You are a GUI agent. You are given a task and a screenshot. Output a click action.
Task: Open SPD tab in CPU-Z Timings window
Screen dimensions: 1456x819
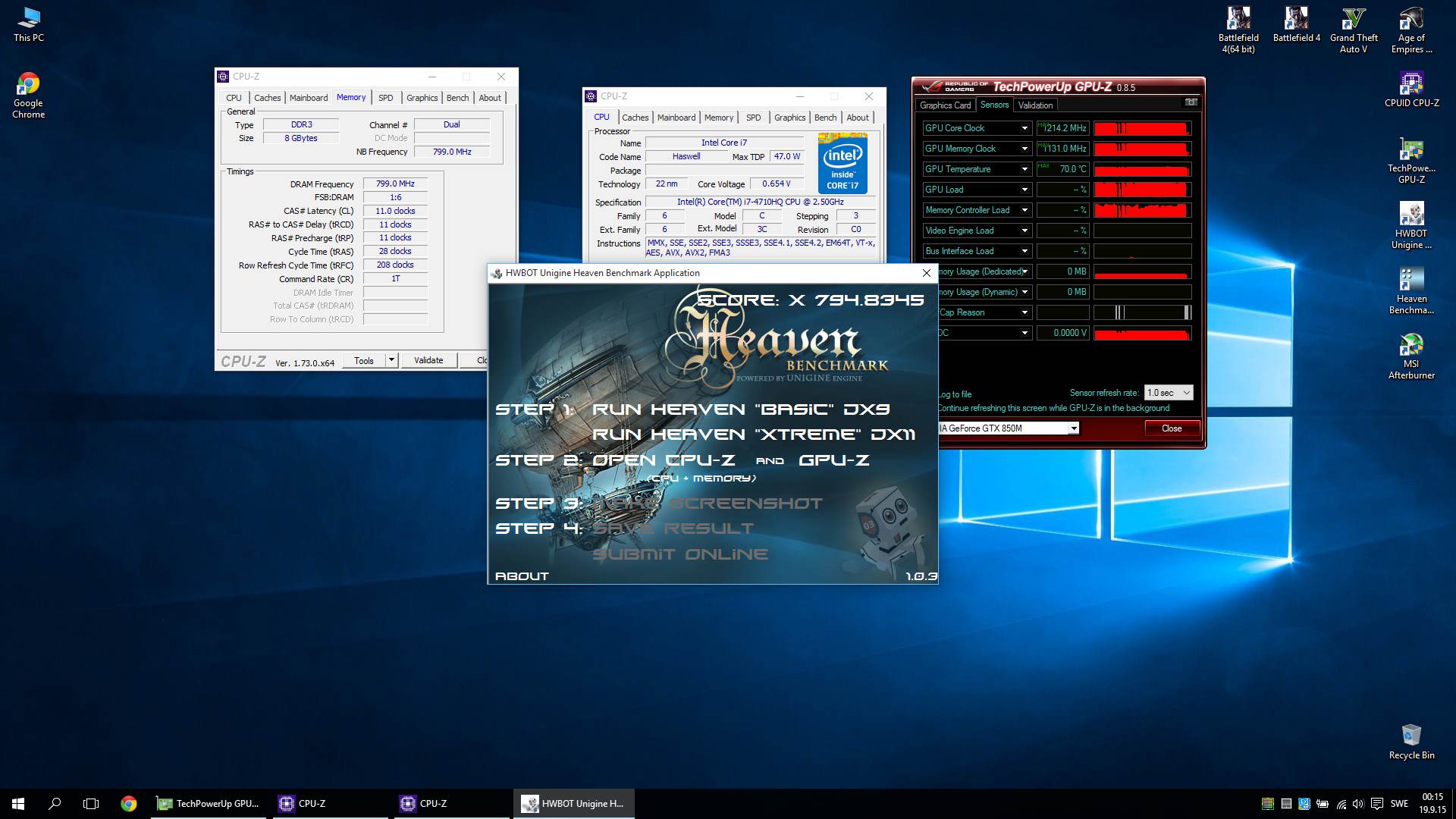click(385, 98)
